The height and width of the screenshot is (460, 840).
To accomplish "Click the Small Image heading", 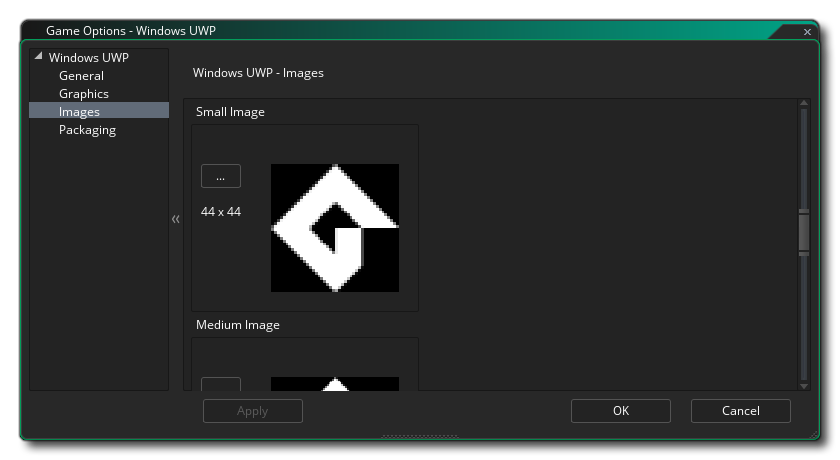I will [x=230, y=111].
